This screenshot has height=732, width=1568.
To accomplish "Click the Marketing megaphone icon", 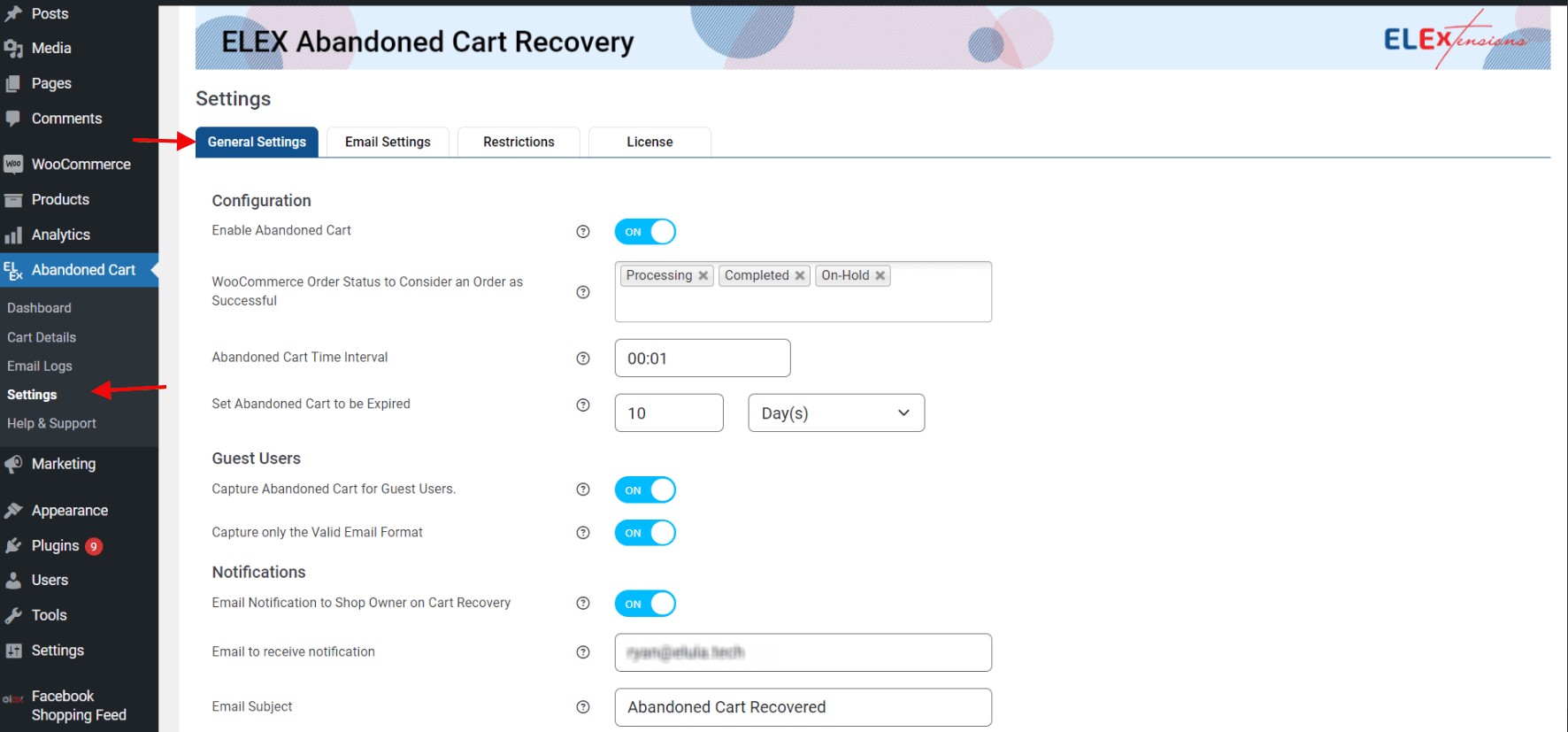I will pyautogui.click(x=13, y=464).
